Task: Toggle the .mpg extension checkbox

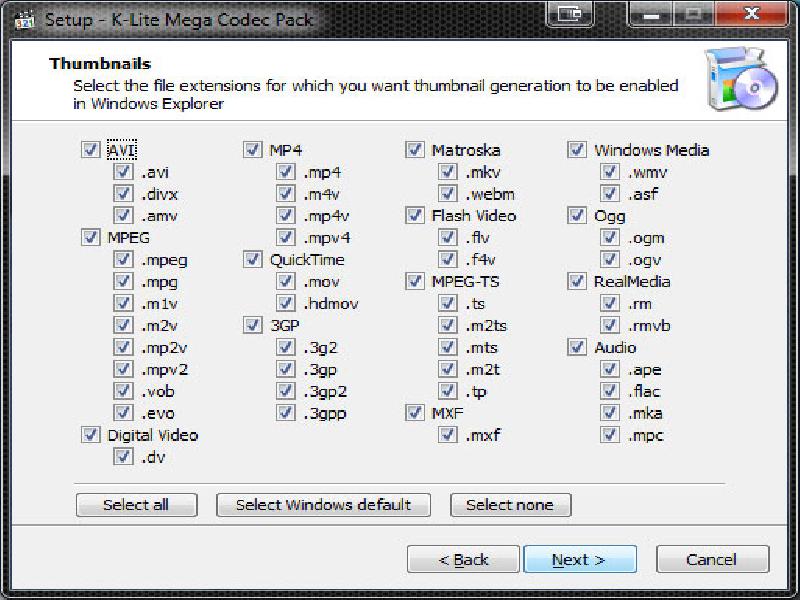Action: coord(123,281)
